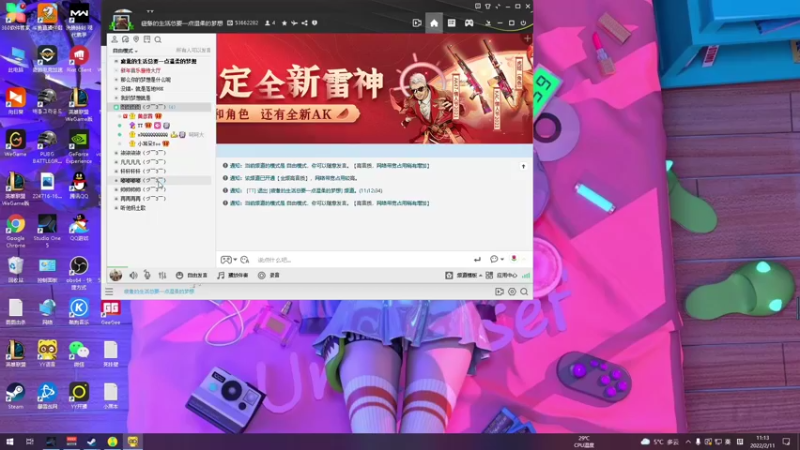800x450 pixels.
Task: Select the hovered sub-channel under the cursor
Action: 159,181
